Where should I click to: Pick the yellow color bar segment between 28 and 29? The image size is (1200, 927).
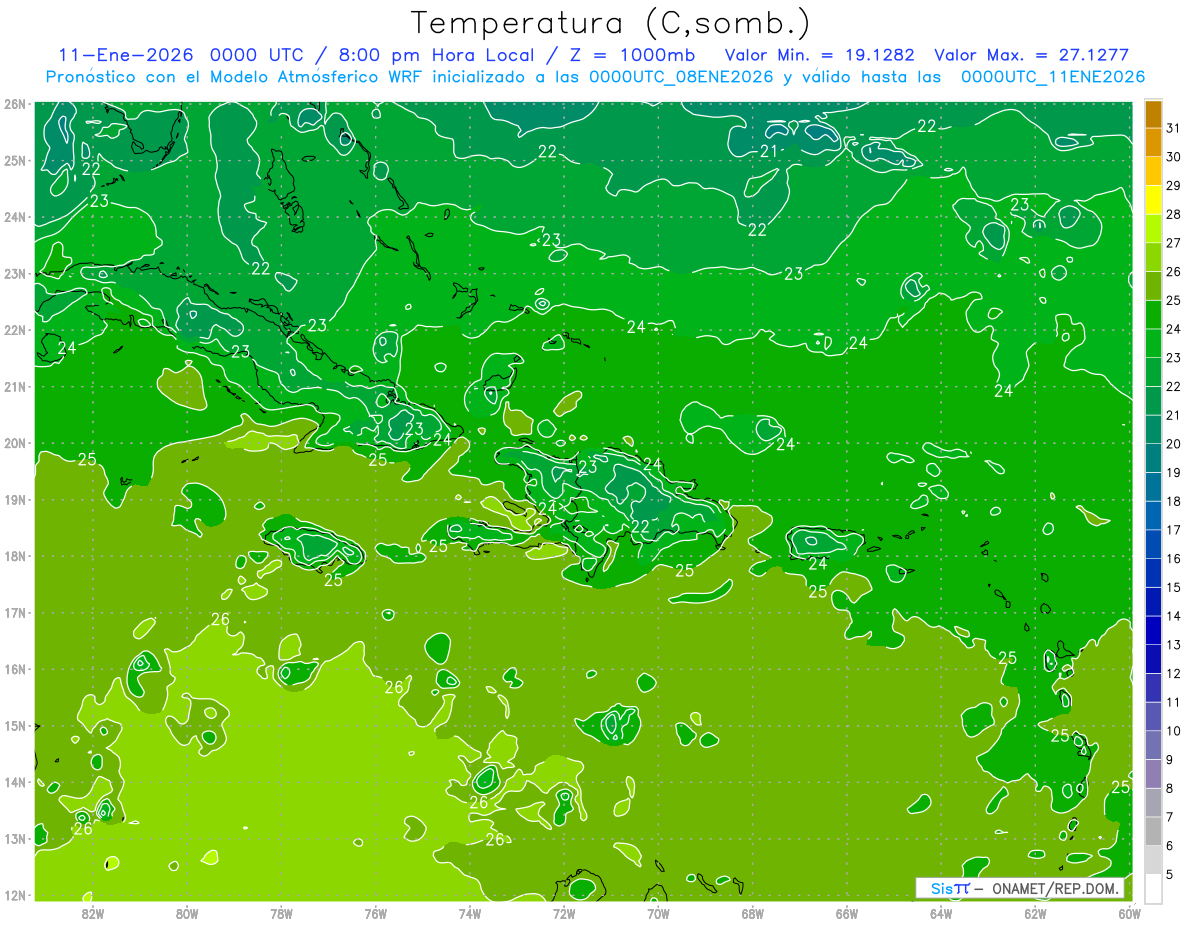click(x=1153, y=200)
